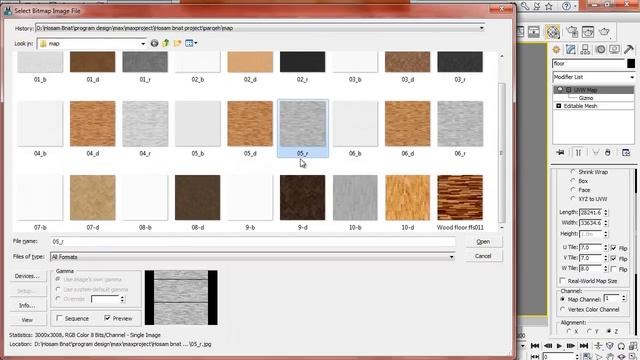Image resolution: width=640 pixels, height=360 pixels.
Task: Click the floor object name field
Action: coord(589,63)
